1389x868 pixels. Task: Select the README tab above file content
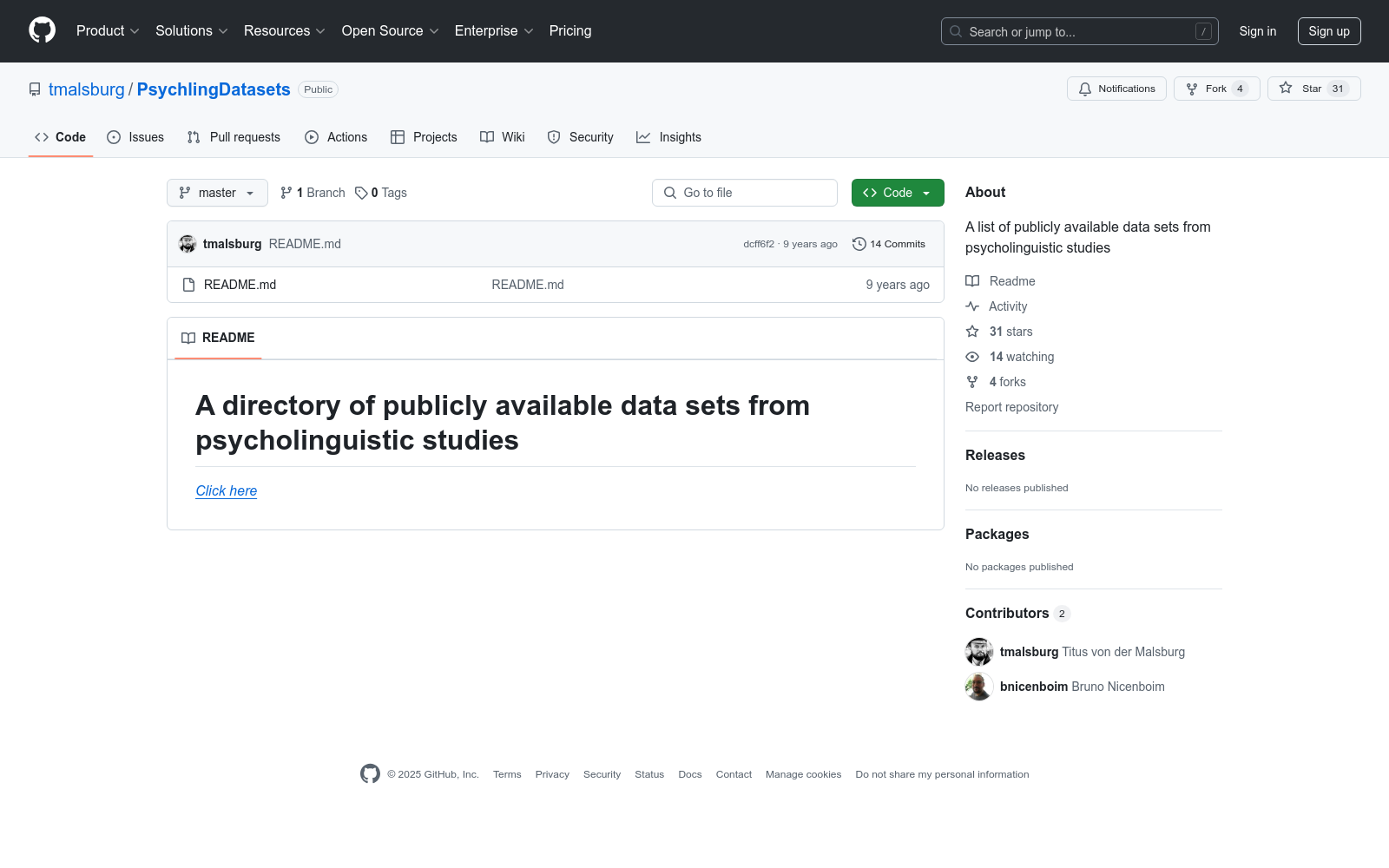pyautogui.click(x=218, y=338)
